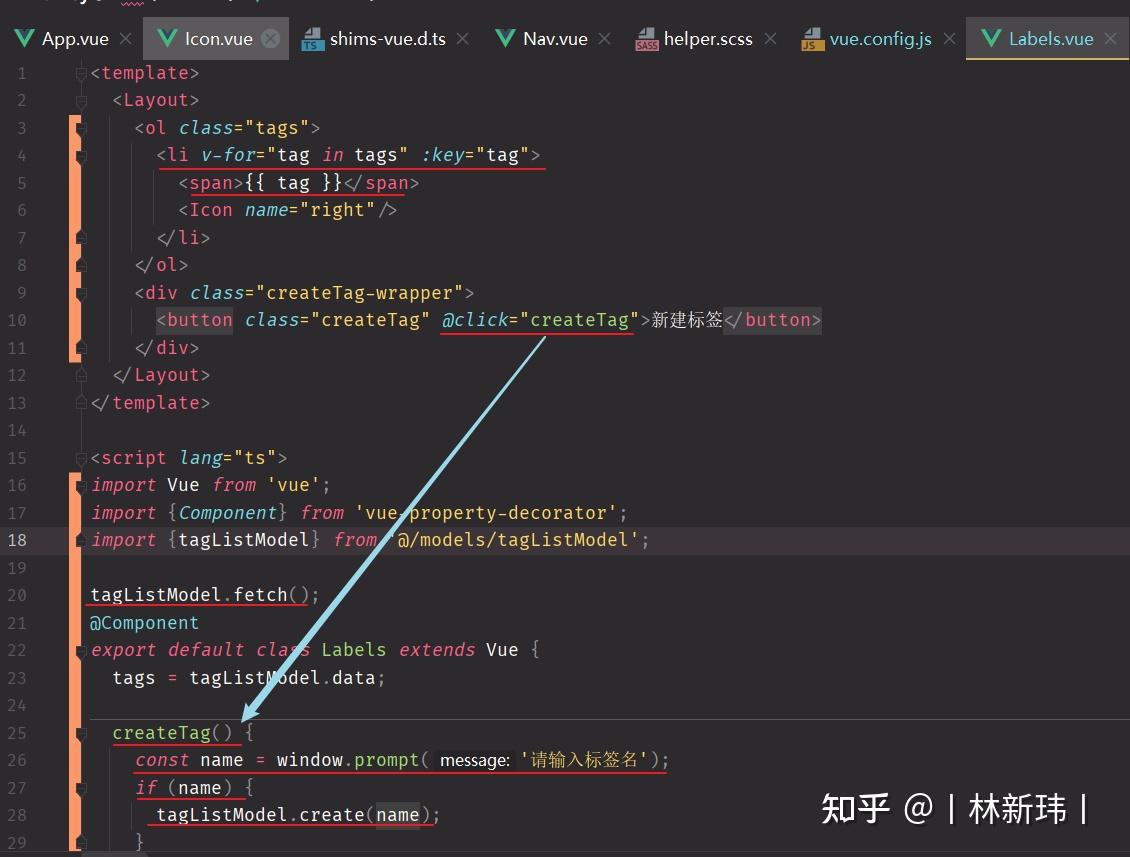Click the Vue icon on Labels.vue tab
Screen dimensions: 1130x857
[x=992, y=38]
